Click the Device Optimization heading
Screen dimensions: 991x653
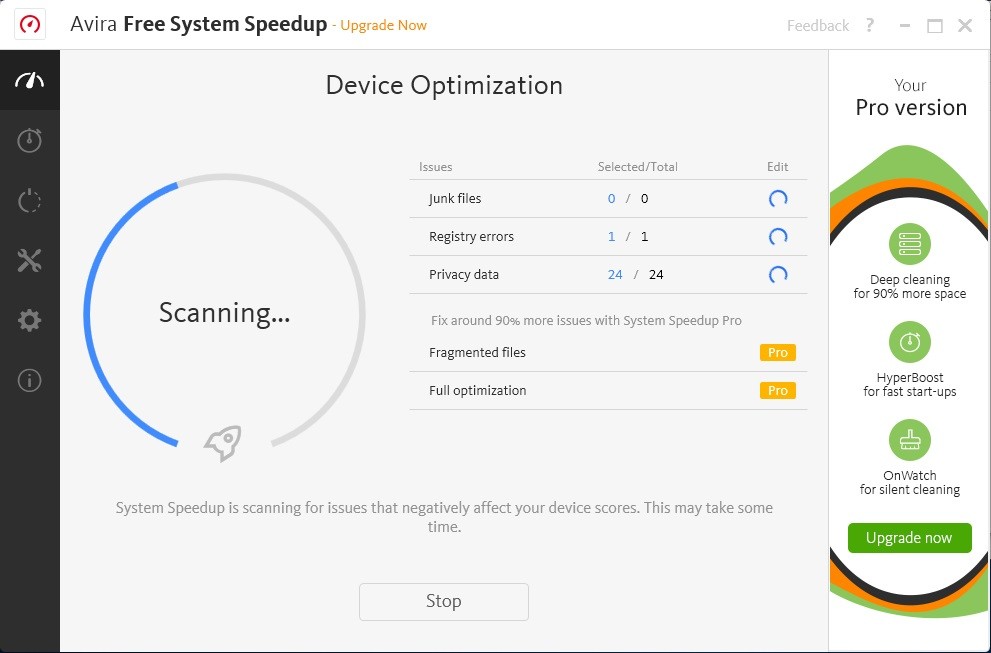444,85
